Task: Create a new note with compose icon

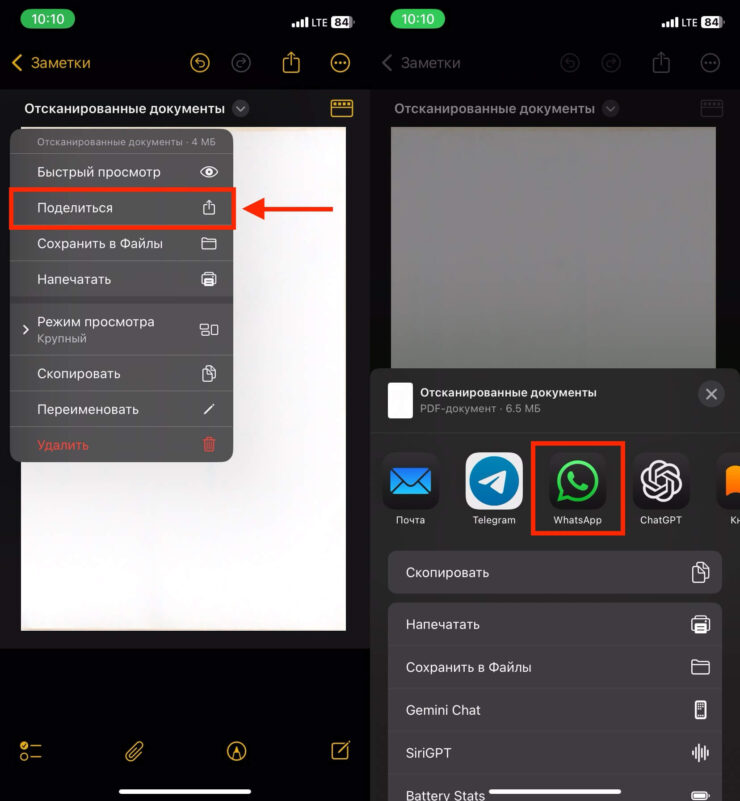Action: click(340, 751)
